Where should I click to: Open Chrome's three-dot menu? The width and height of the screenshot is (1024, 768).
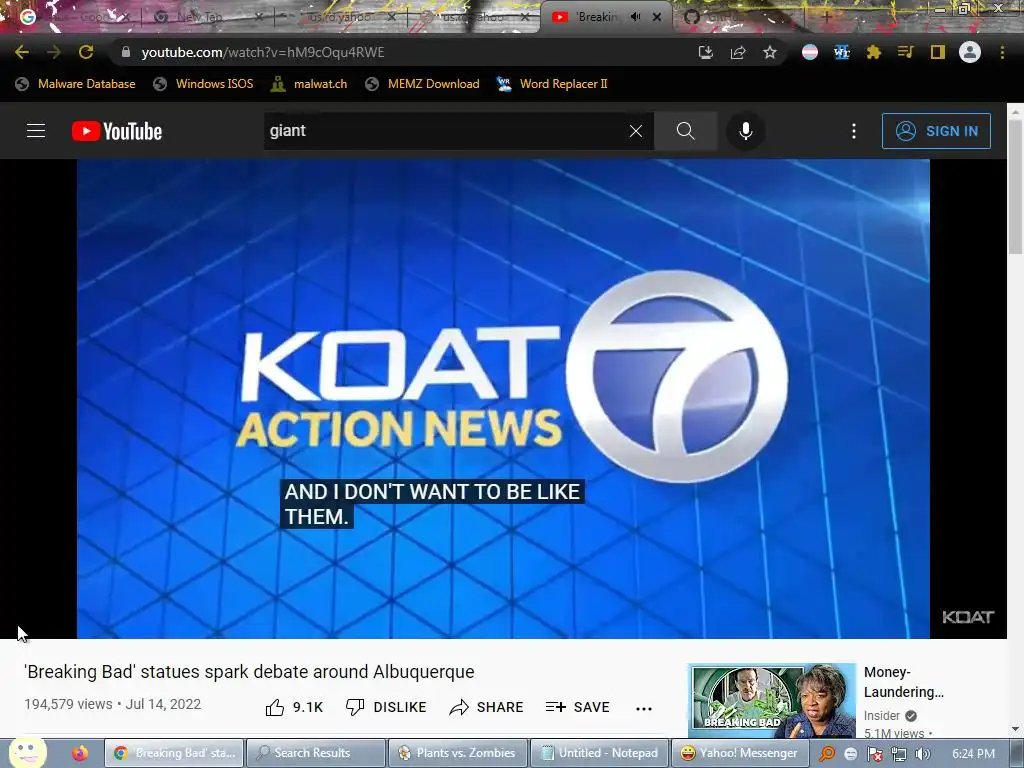(x=1002, y=52)
